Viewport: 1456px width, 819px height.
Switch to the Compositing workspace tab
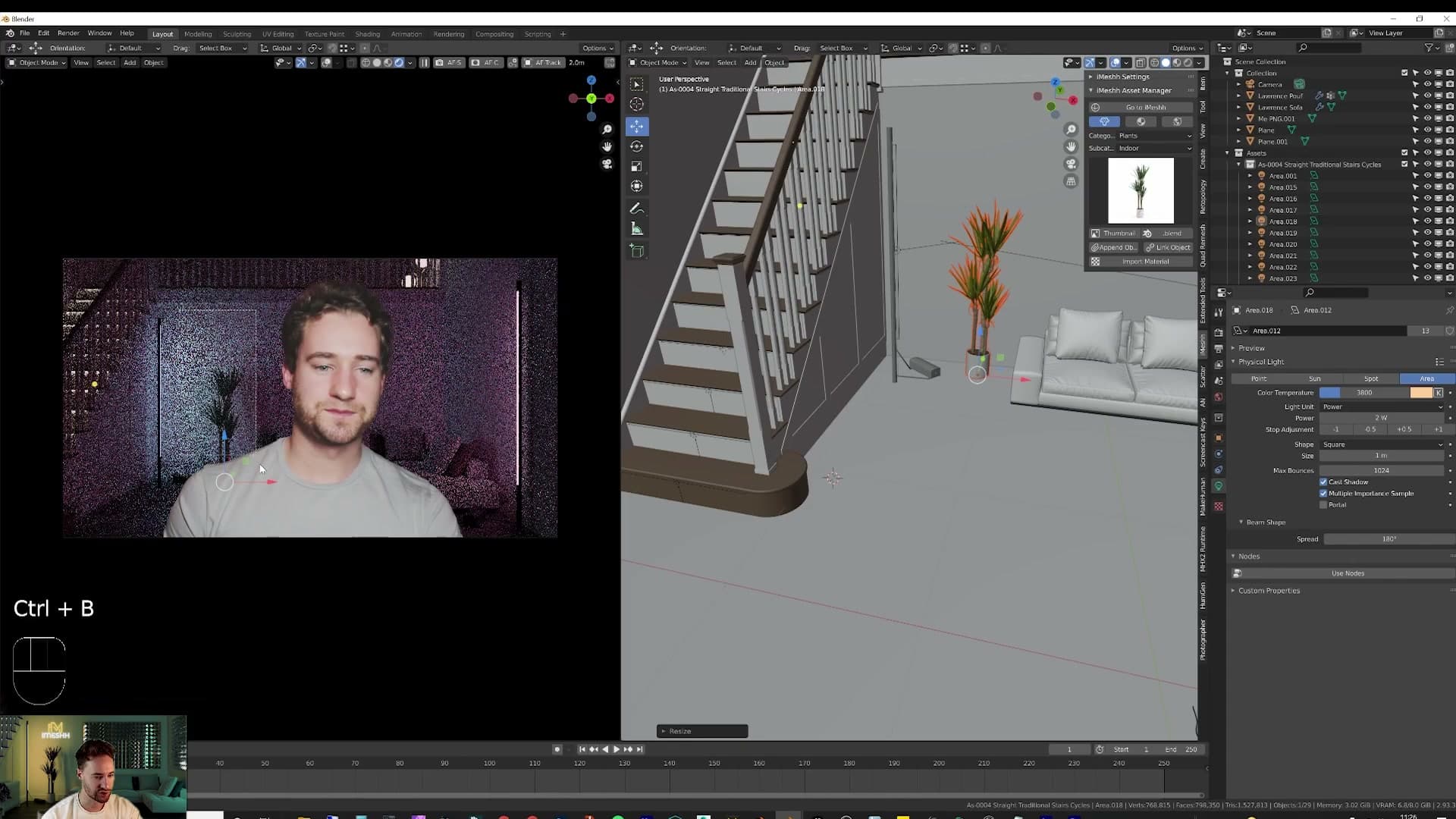point(494,34)
